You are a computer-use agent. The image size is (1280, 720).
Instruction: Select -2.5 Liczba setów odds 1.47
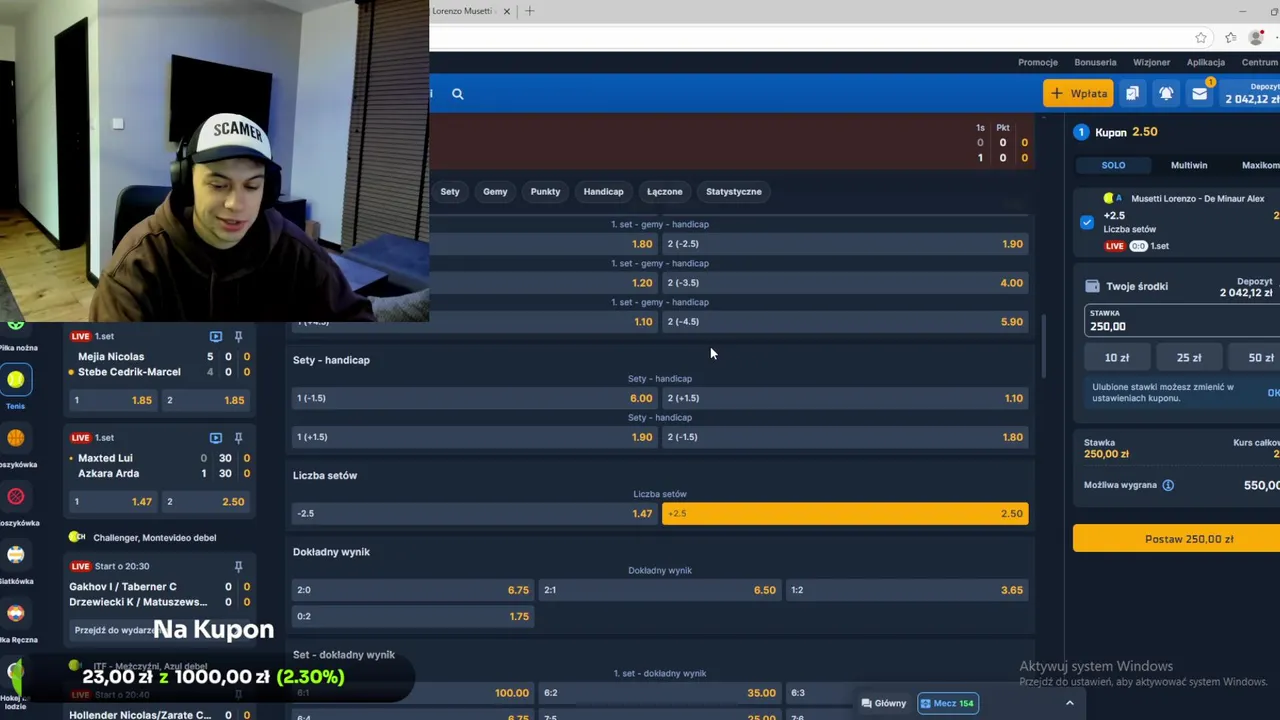pos(474,514)
